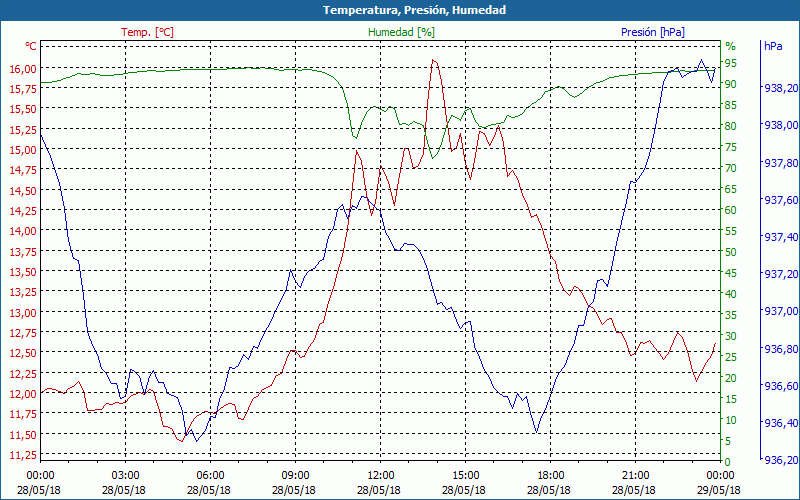Click the 11,50 temperature axis value
The width and height of the screenshot is (800, 500).
tap(22, 434)
